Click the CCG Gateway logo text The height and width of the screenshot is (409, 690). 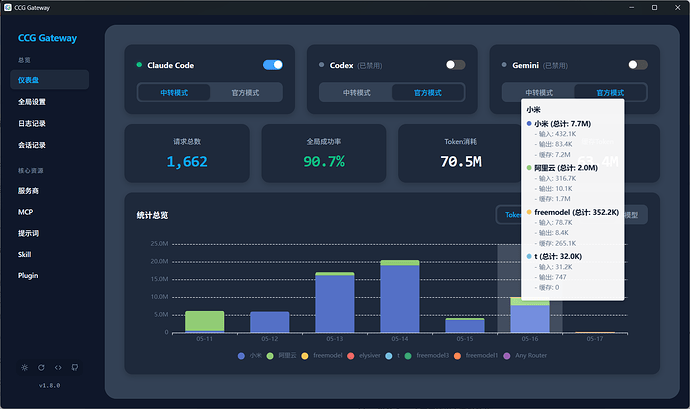tap(48, 38)
